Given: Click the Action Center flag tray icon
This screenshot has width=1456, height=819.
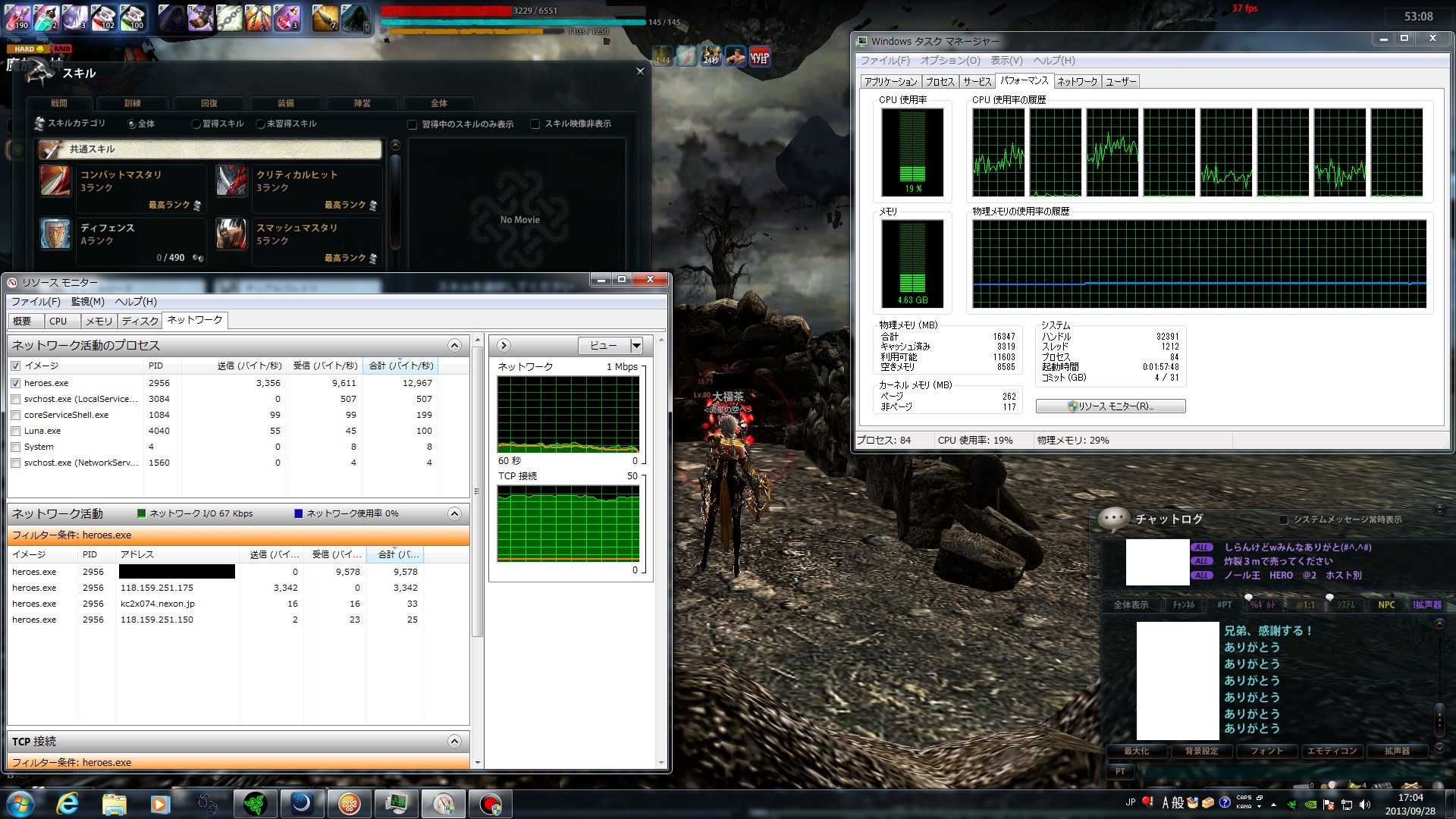Looking at the screenshot, I should tap(1329, 805).
